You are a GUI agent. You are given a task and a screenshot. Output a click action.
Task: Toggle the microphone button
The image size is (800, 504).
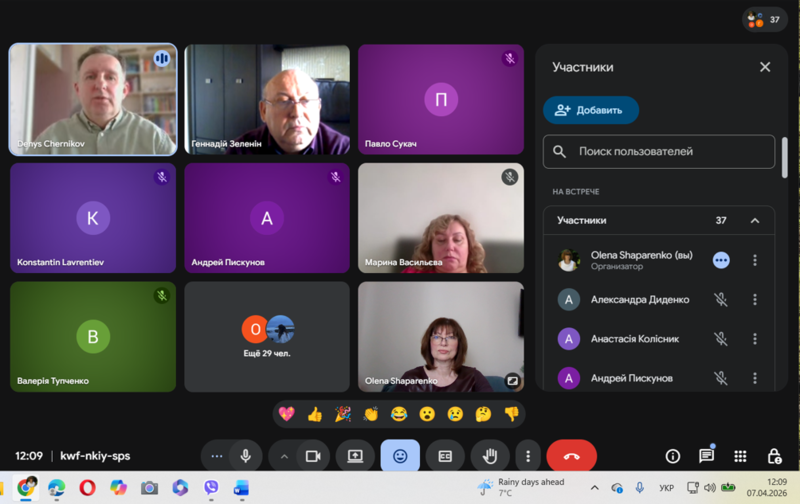coord(245,456)
